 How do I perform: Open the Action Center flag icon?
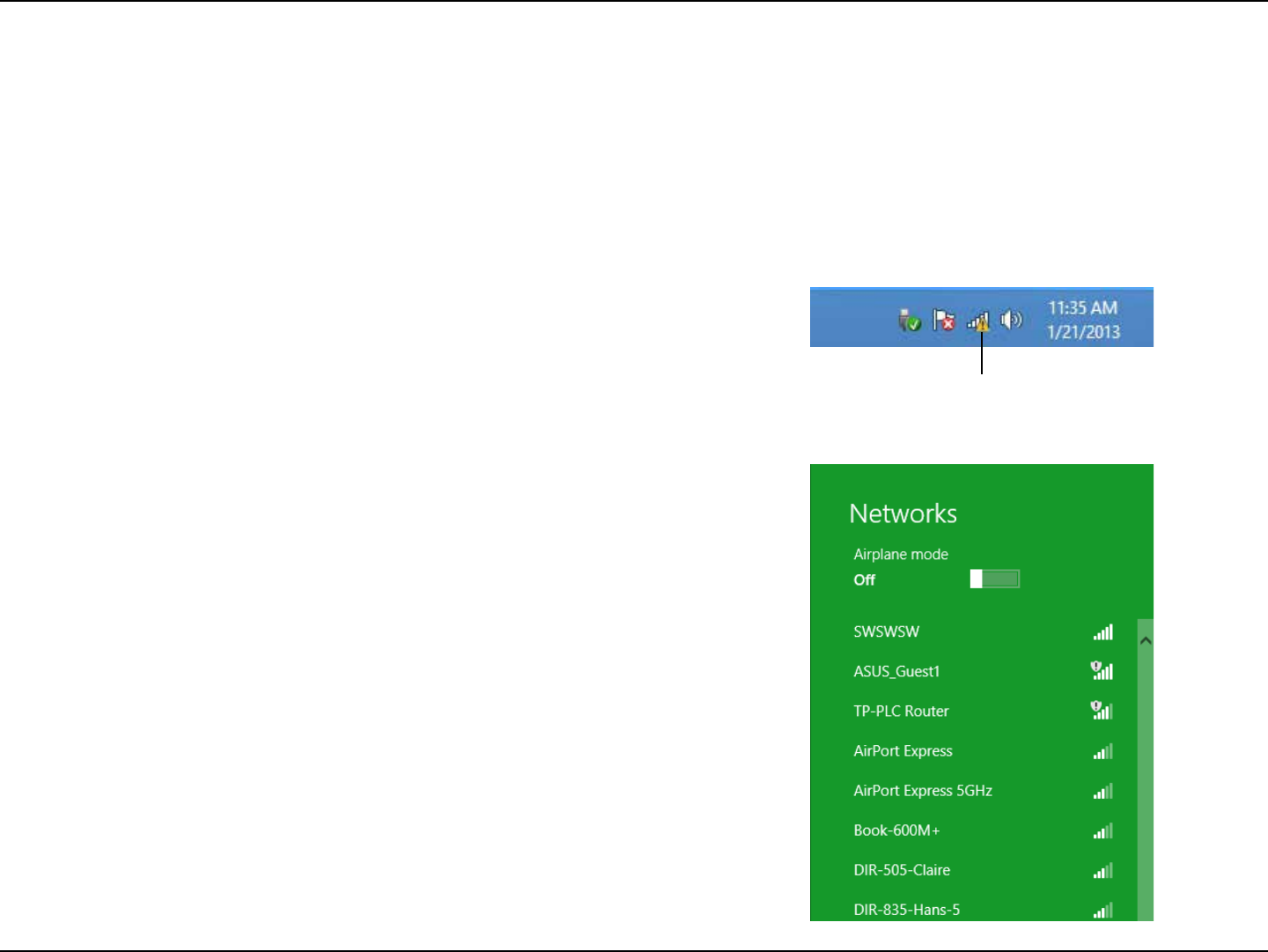[x=944, y=321]
